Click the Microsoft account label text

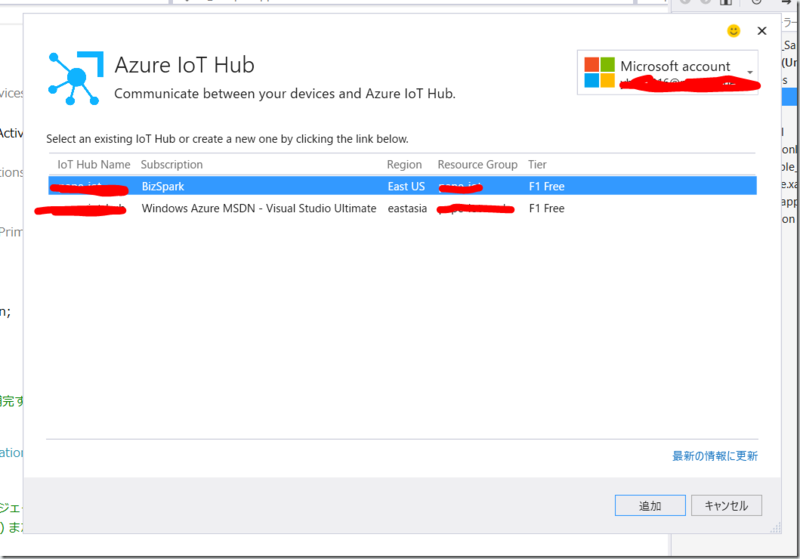[675, 66]
